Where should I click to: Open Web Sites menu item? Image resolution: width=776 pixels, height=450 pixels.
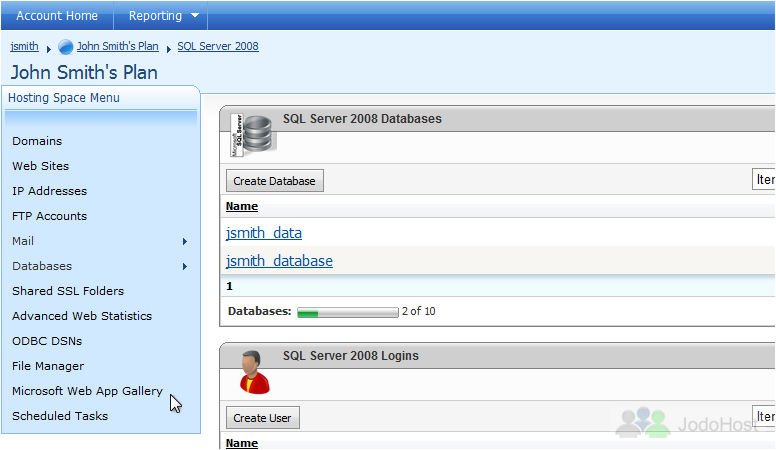(x=41, y=166)
